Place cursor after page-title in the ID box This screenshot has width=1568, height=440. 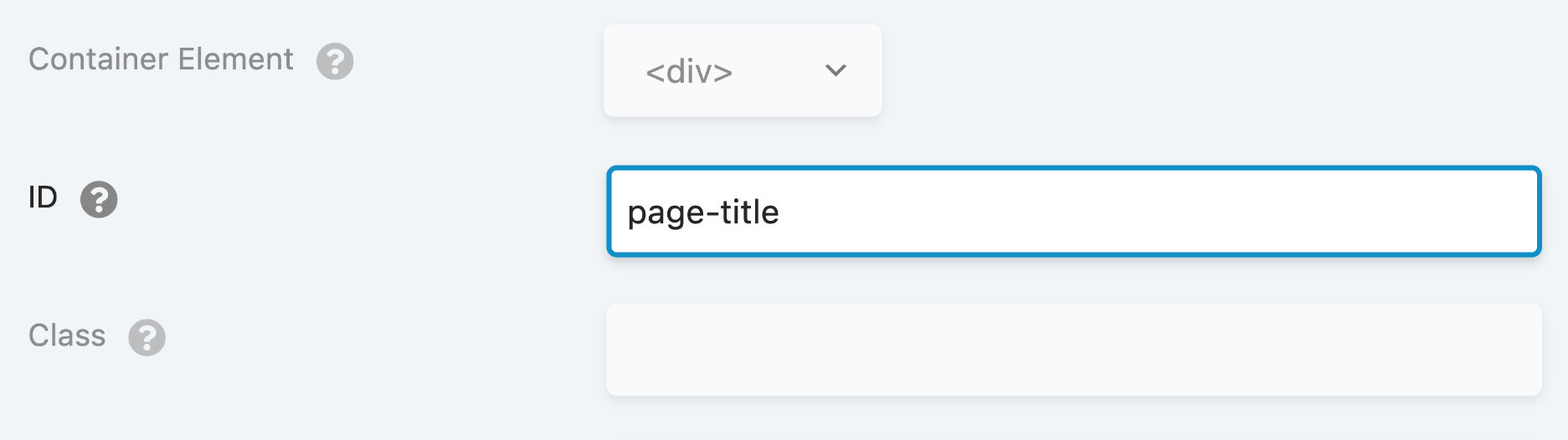coord(782,212)
